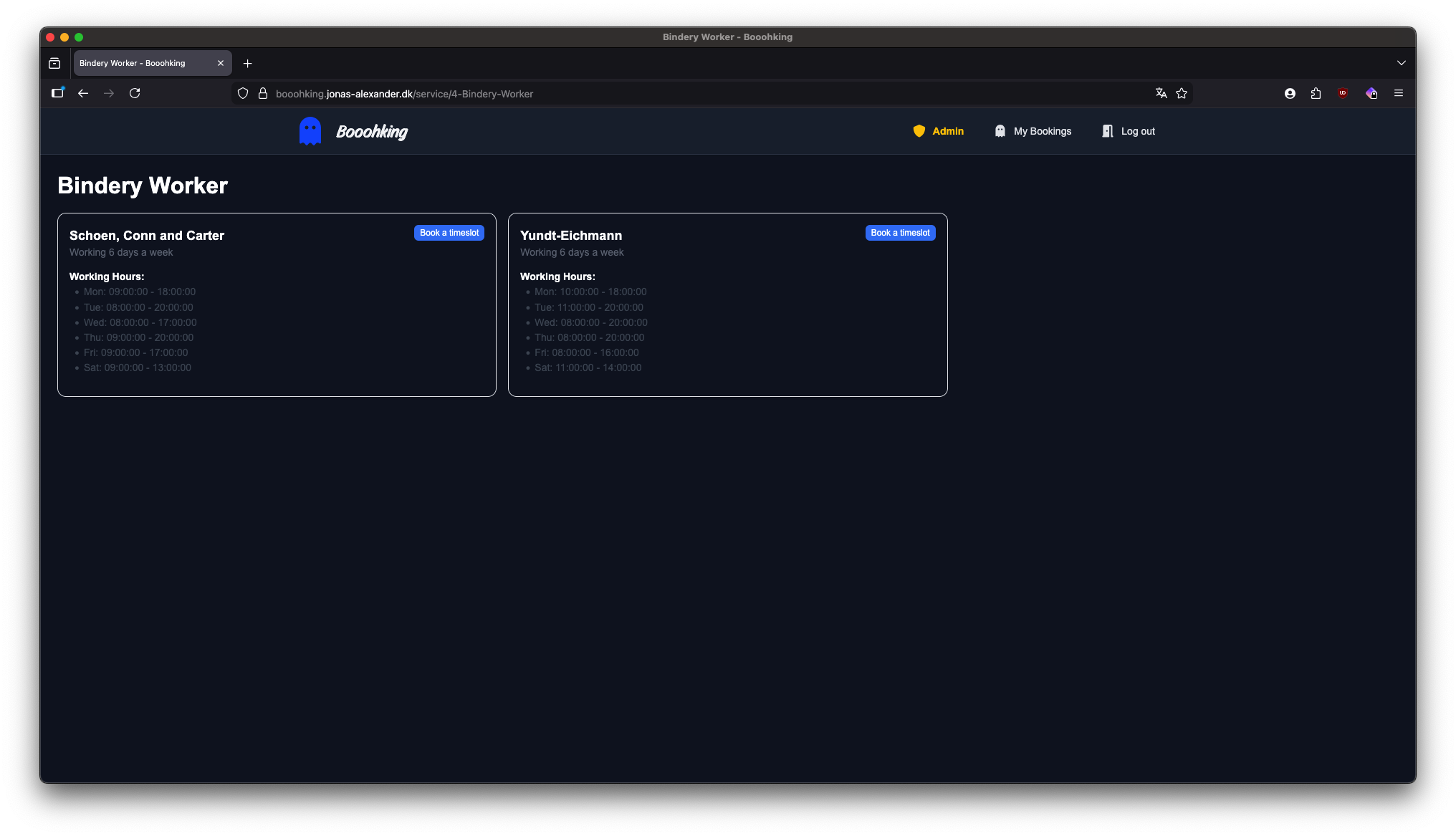The height and width of the screenshot is (836, 1456).
Task: Bookmark page with the star icon
Action: [1182, 93]
